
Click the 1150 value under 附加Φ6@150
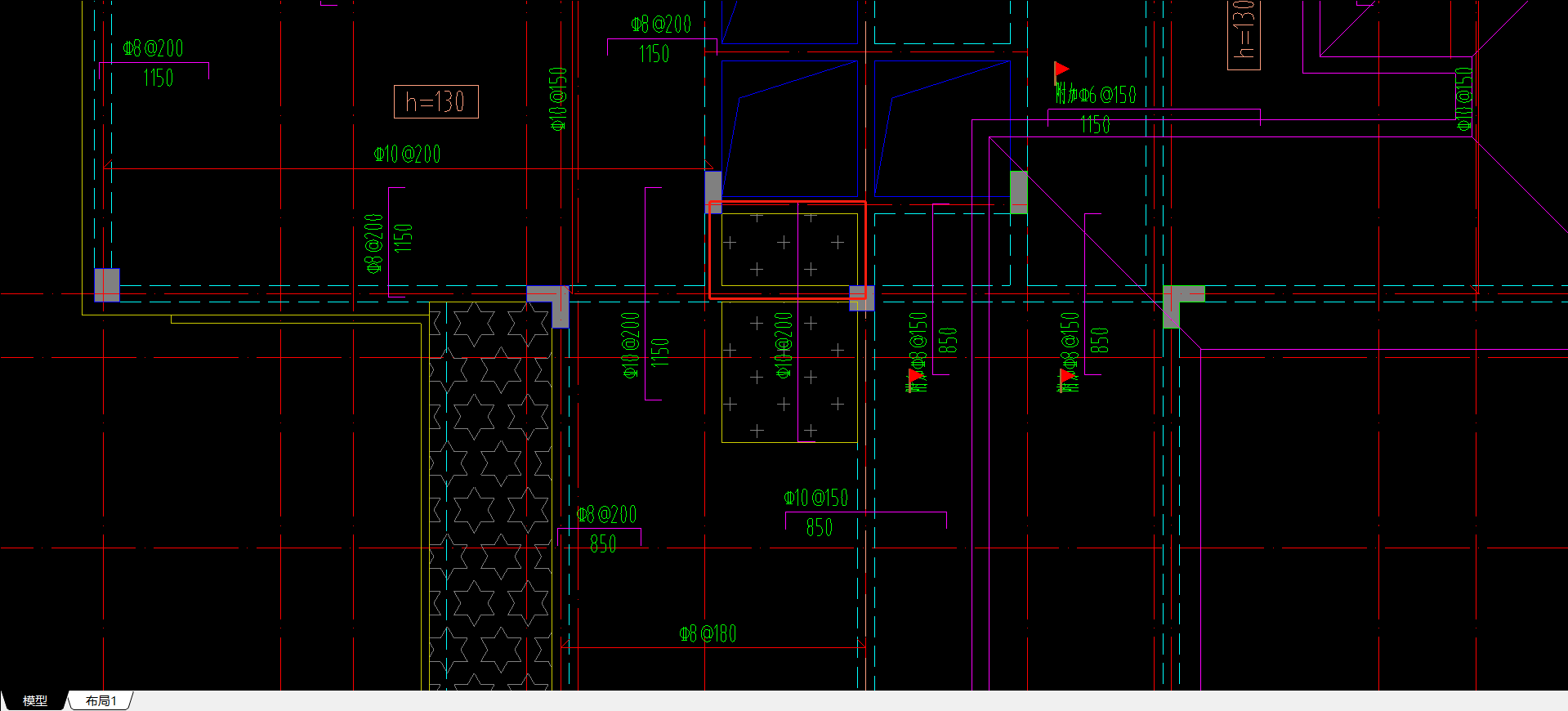click(1095, 125)
